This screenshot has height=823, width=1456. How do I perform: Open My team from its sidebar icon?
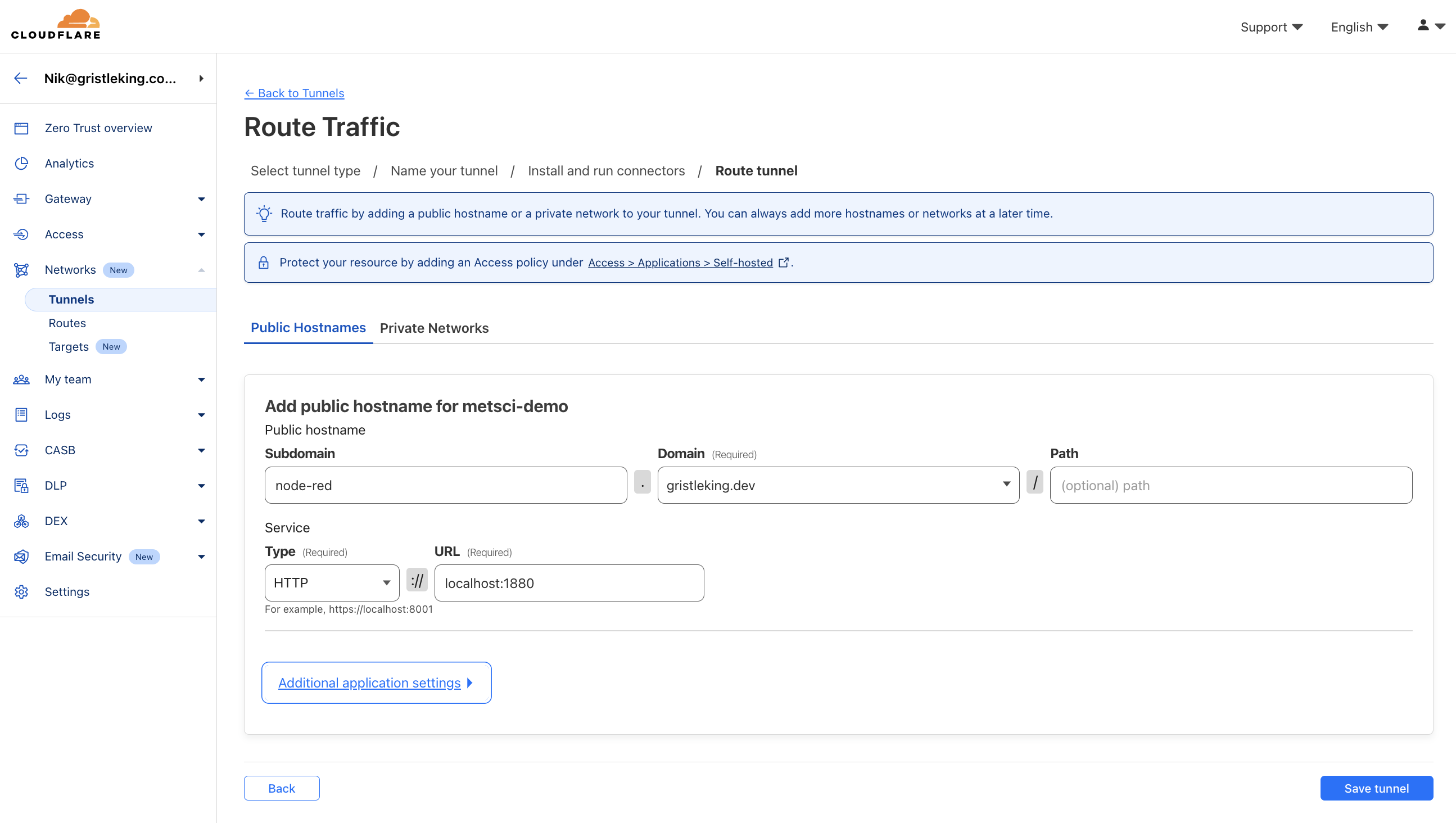[21, 379]
